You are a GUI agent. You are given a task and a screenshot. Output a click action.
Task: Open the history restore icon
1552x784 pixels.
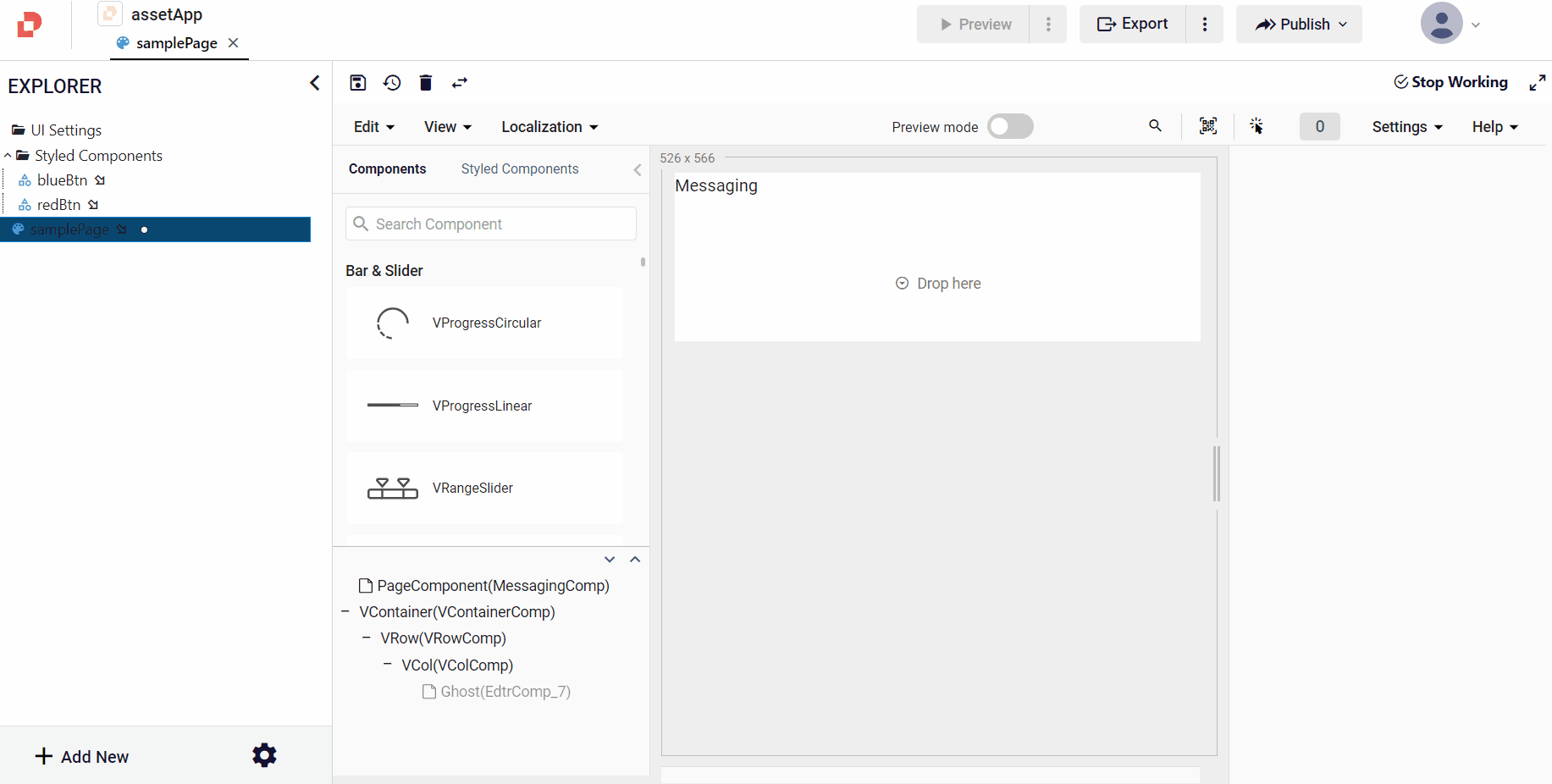[392, 82]
